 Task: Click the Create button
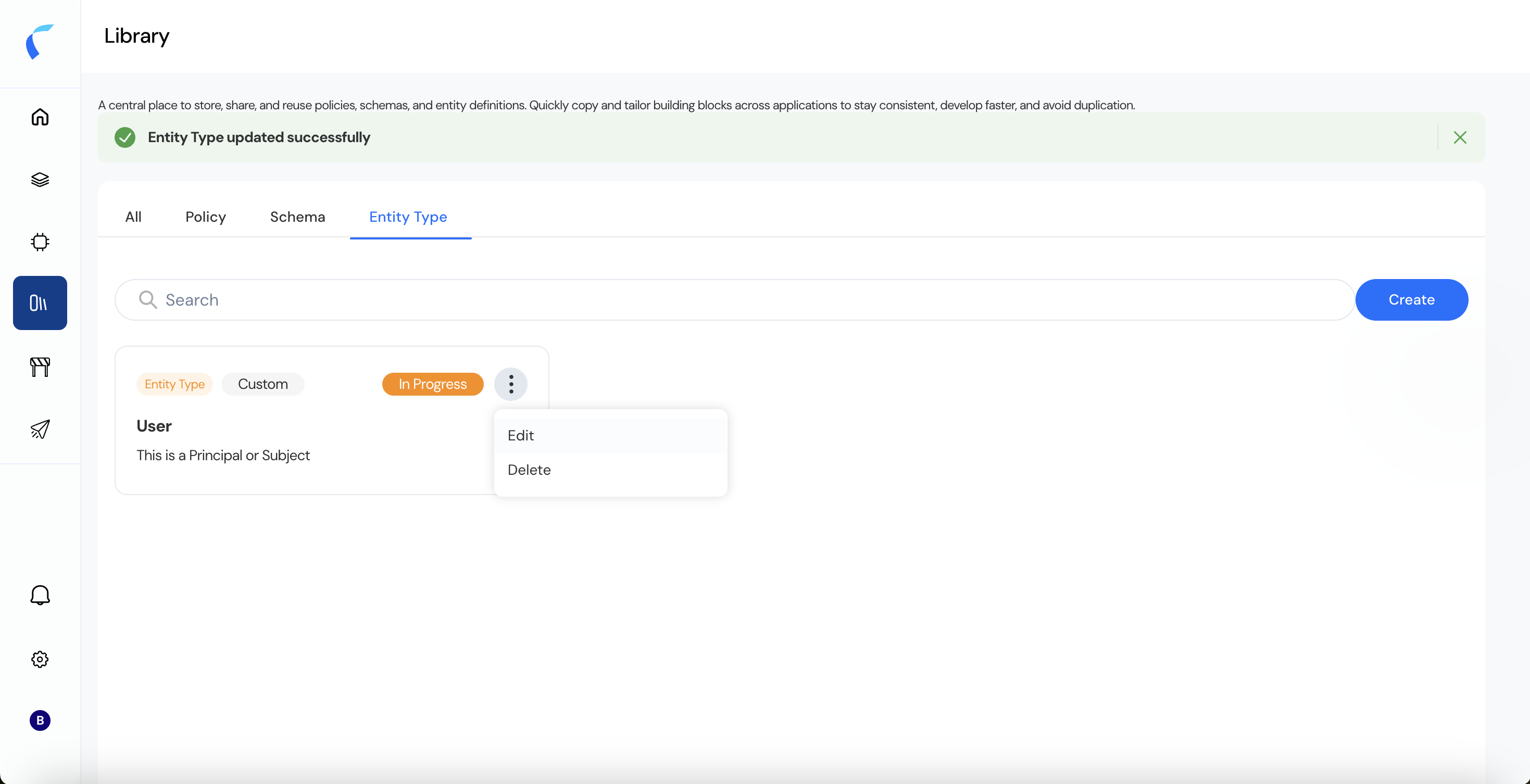[x=1411, y=300]
